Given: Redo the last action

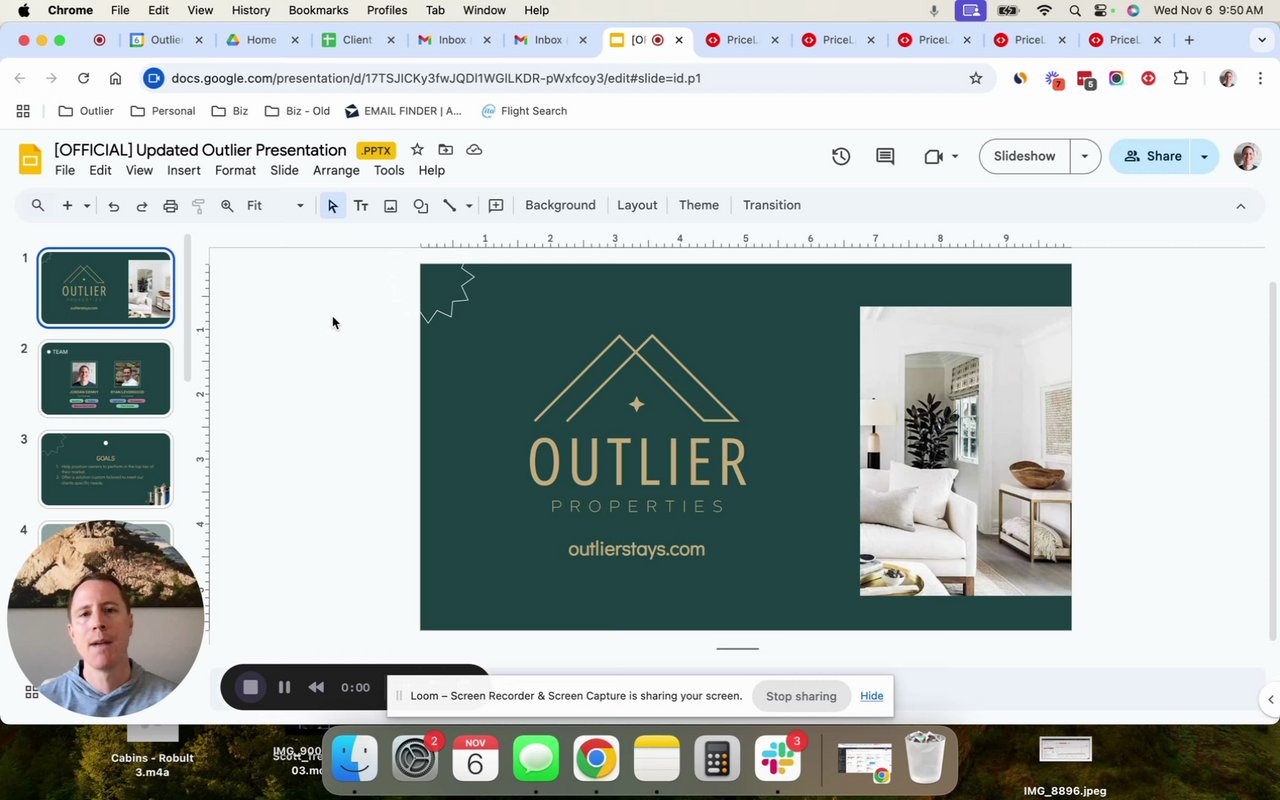Looking at the screenshot, I should point(142,206).
